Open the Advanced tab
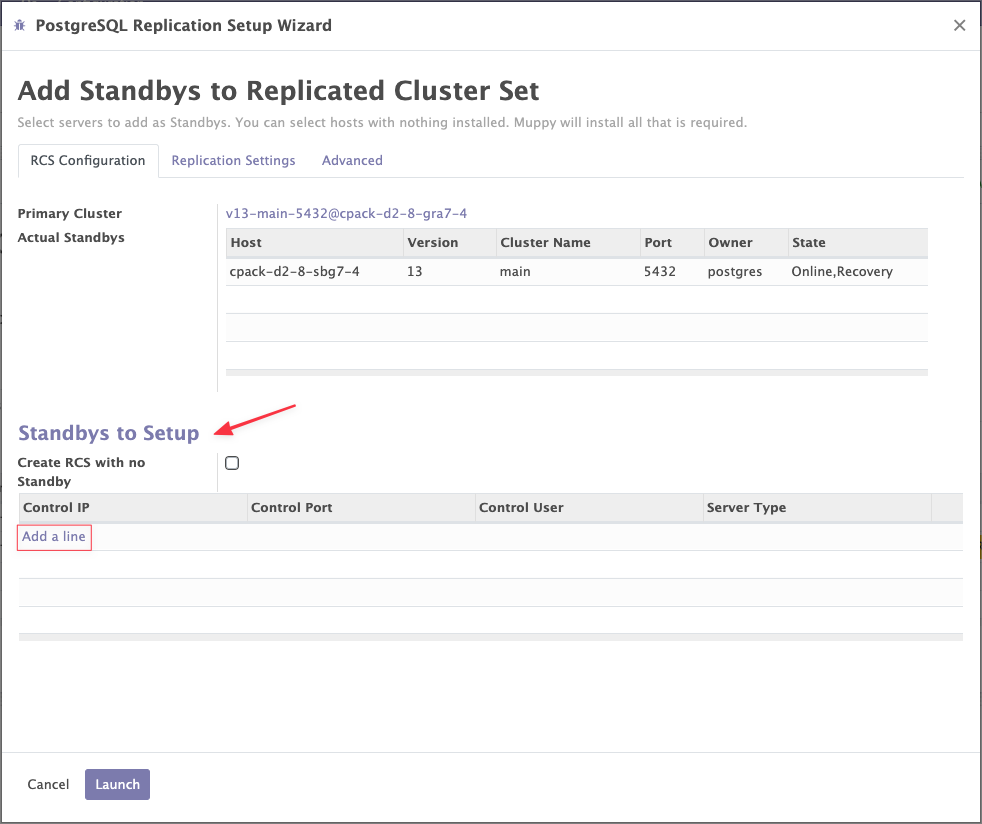 (352, 160)
